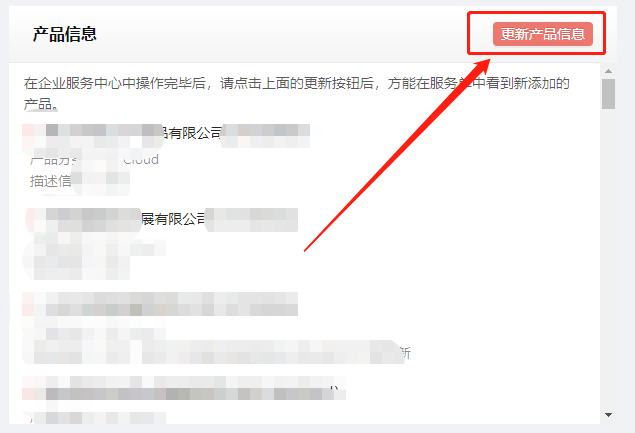Click the empty scrollbar track below thumb
The height and width of the screenshot is (433, 635).
608,259
